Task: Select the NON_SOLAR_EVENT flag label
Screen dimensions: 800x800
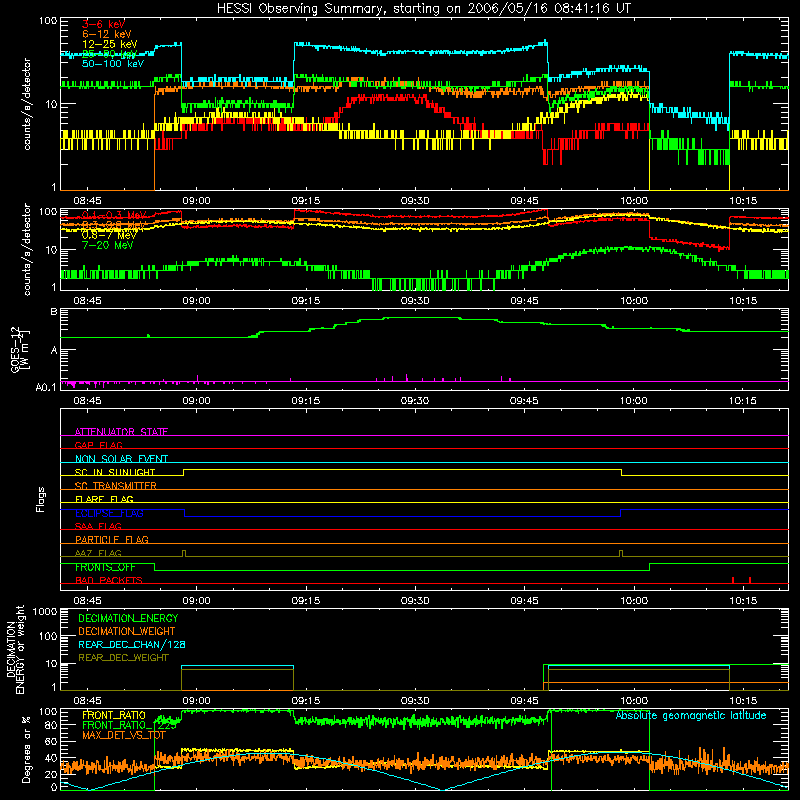Action: 121,459
